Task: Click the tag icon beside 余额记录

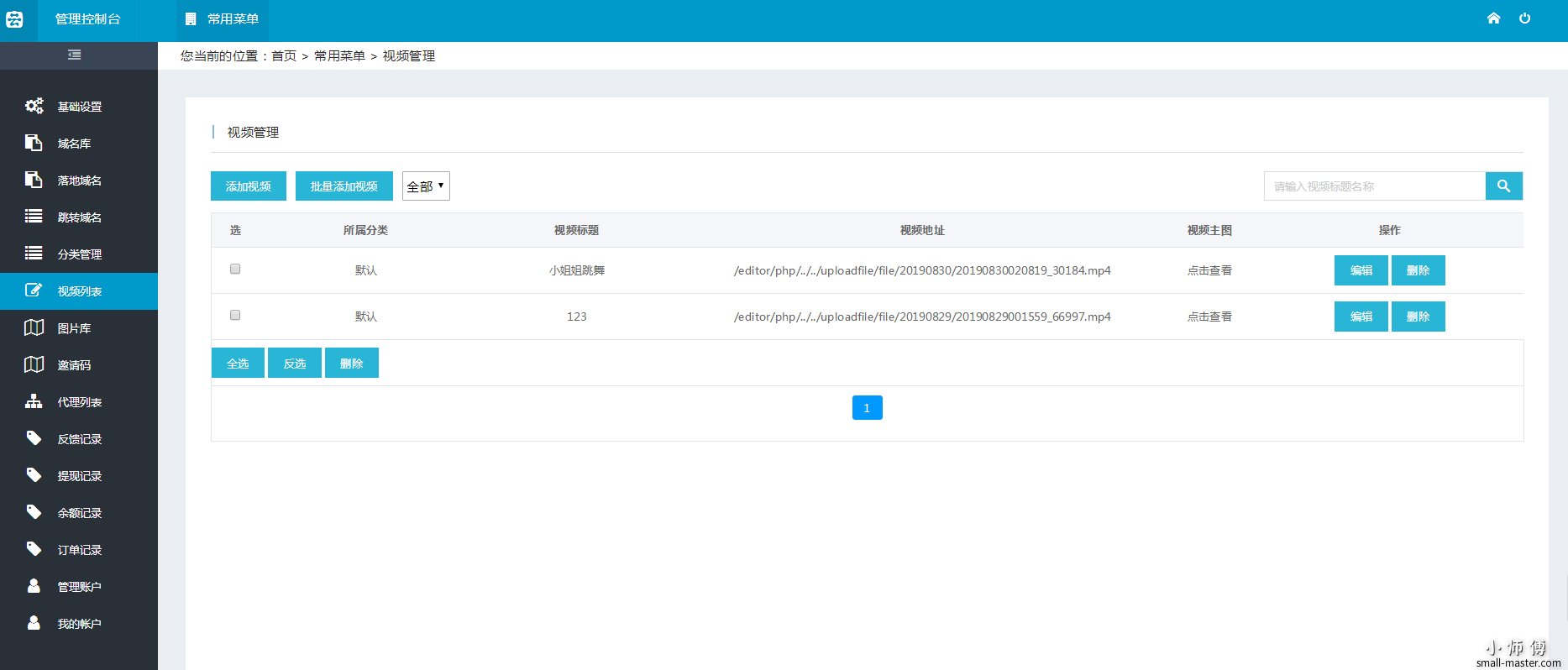Action: 34,512
